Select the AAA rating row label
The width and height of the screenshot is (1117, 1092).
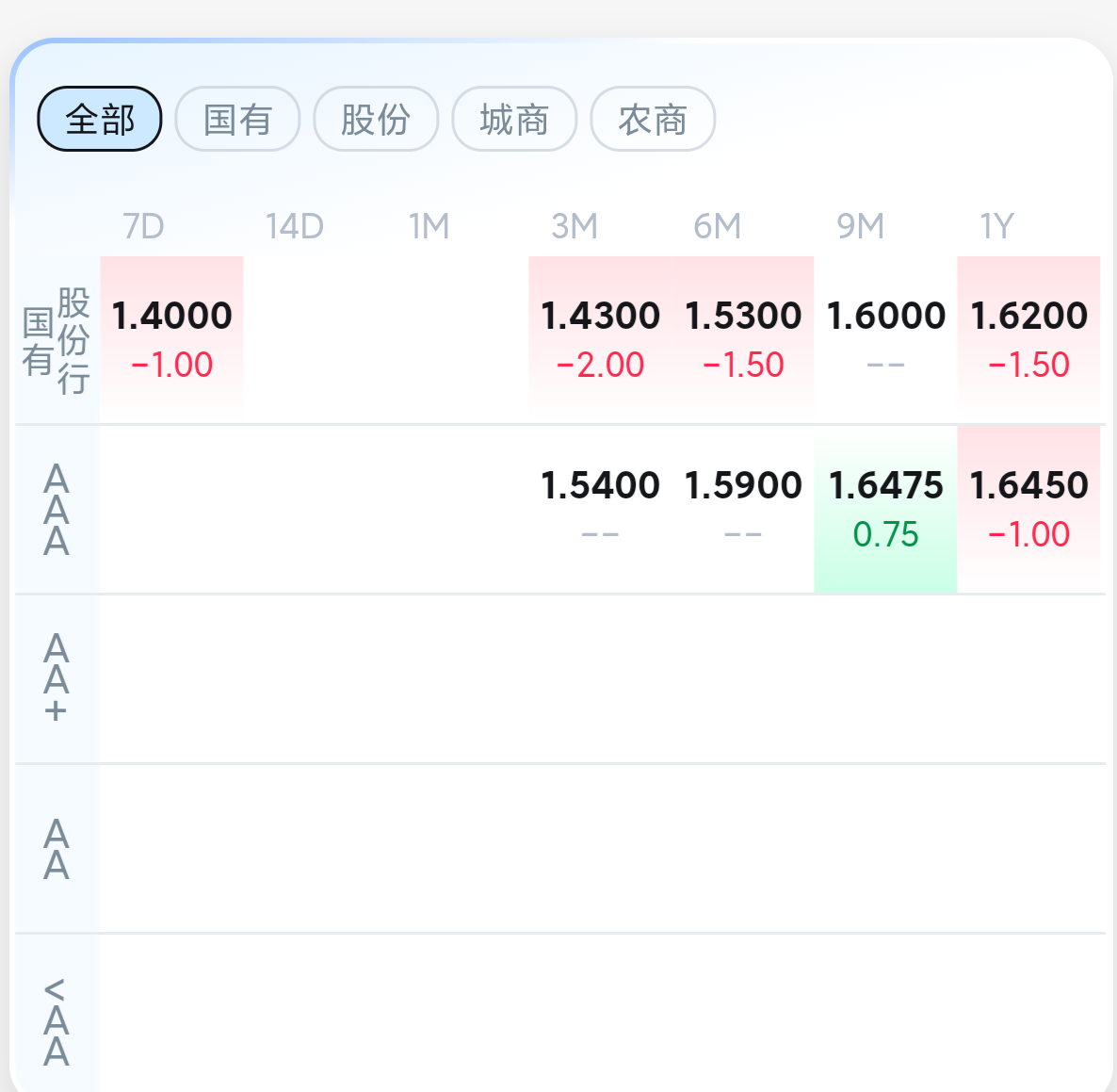[x=57, y=510]
